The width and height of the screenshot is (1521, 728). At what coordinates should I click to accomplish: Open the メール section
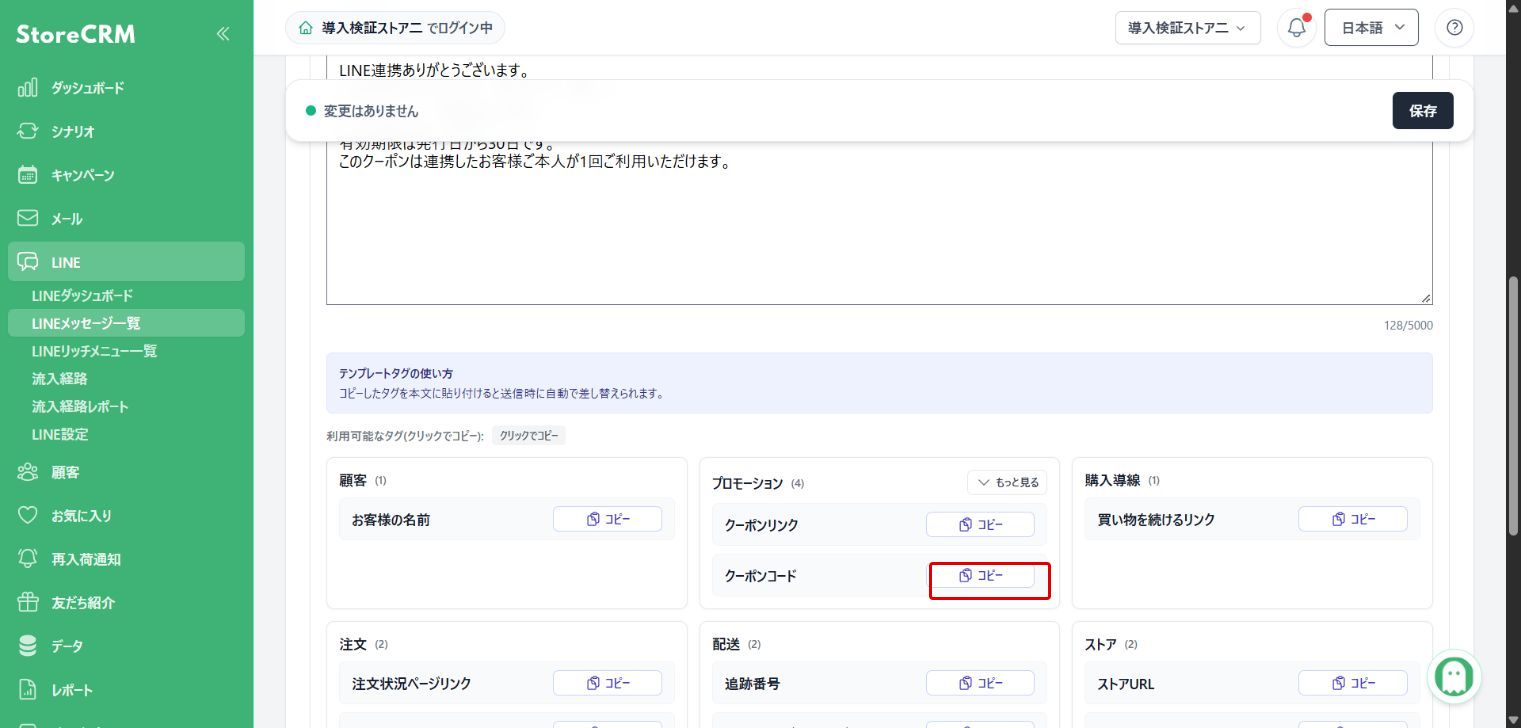(x=126, y=219)
